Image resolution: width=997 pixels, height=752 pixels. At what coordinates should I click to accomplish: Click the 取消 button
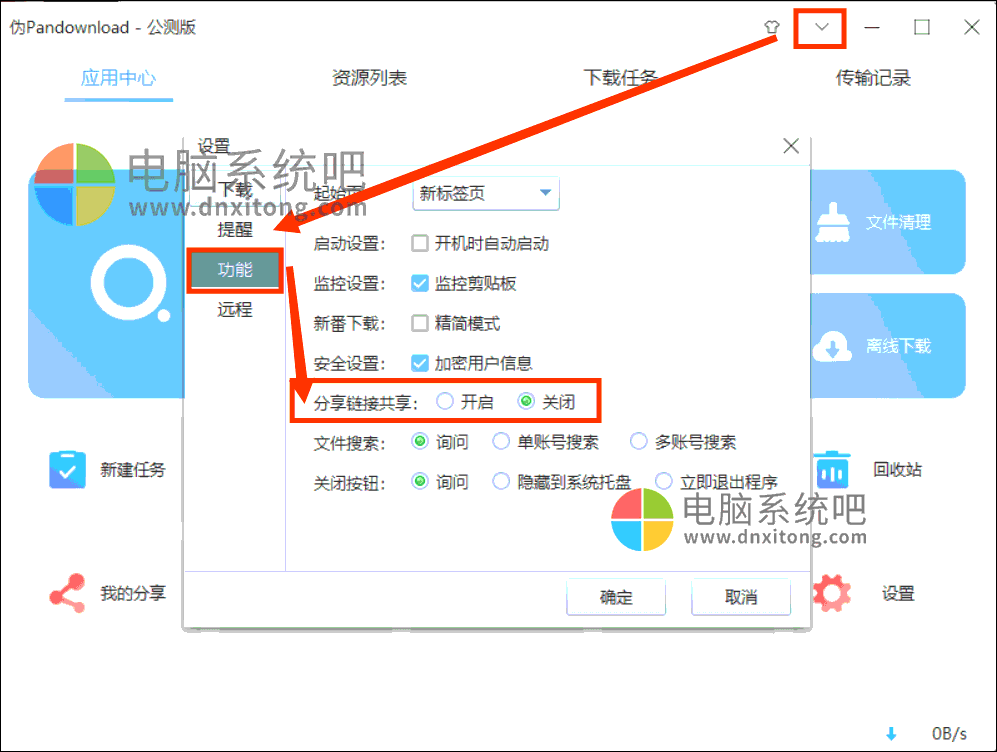741,596
